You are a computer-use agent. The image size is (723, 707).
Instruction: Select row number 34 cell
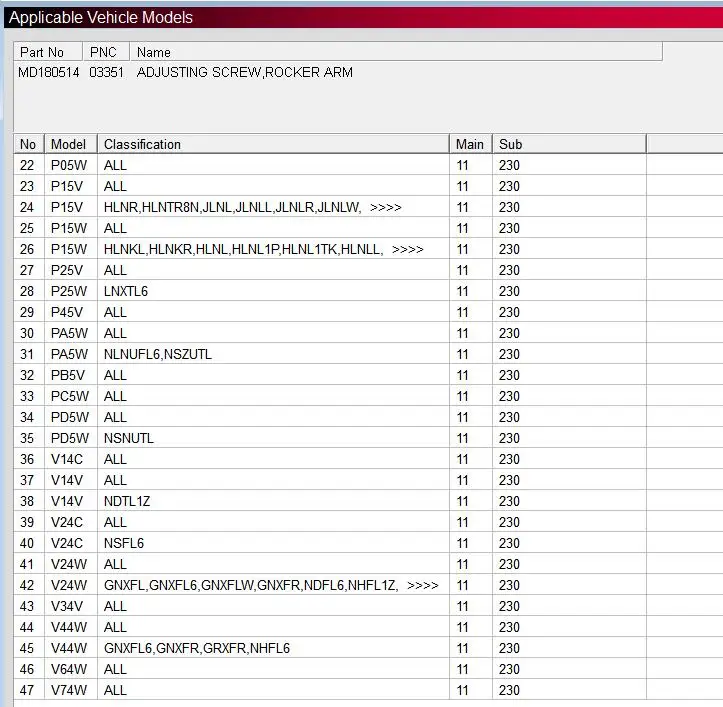29,417
